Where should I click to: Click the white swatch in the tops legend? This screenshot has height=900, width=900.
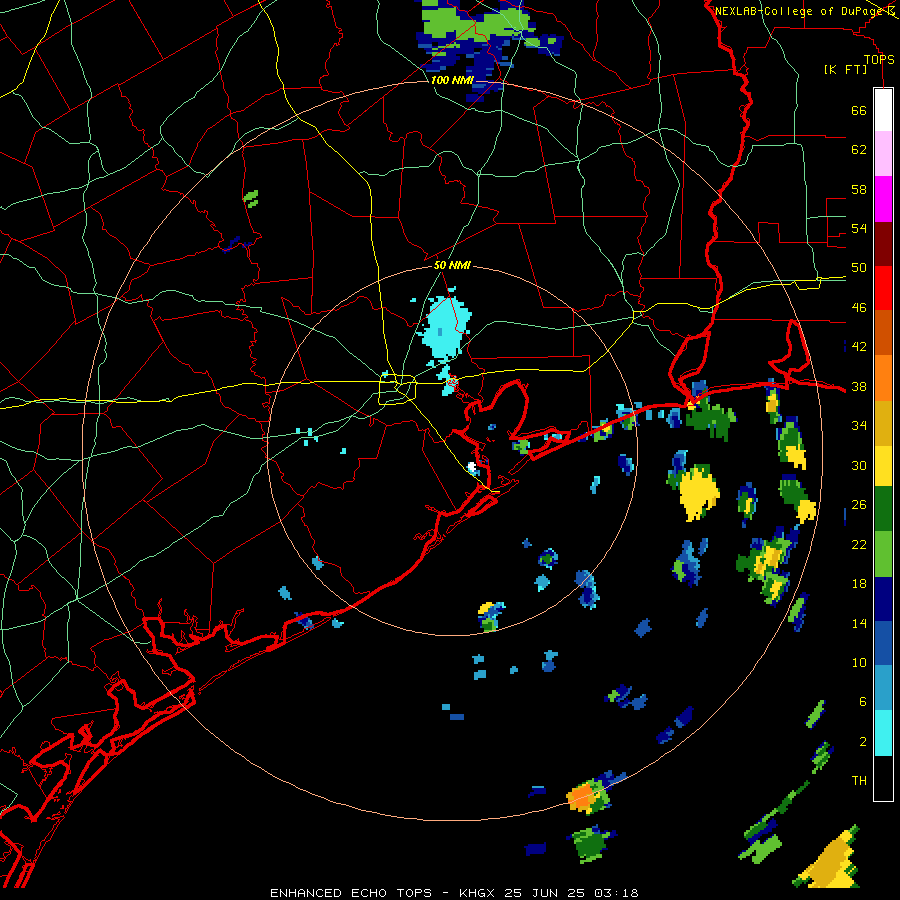[x=883, y=110]
